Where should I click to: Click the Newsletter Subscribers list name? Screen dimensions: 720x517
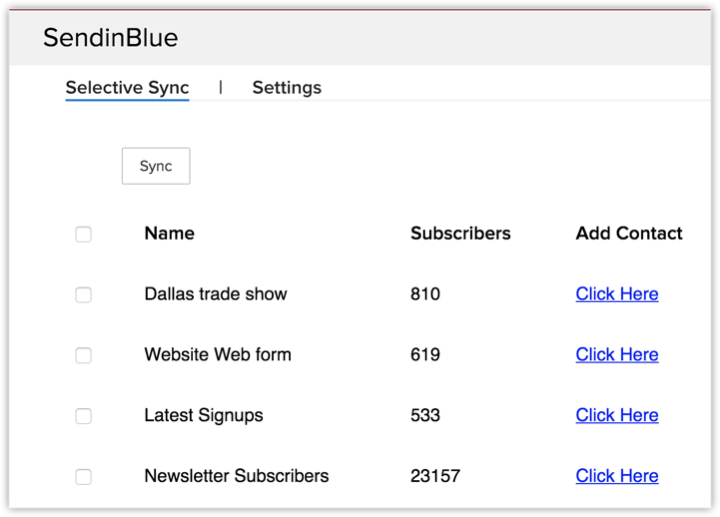[x=236, y=476]
